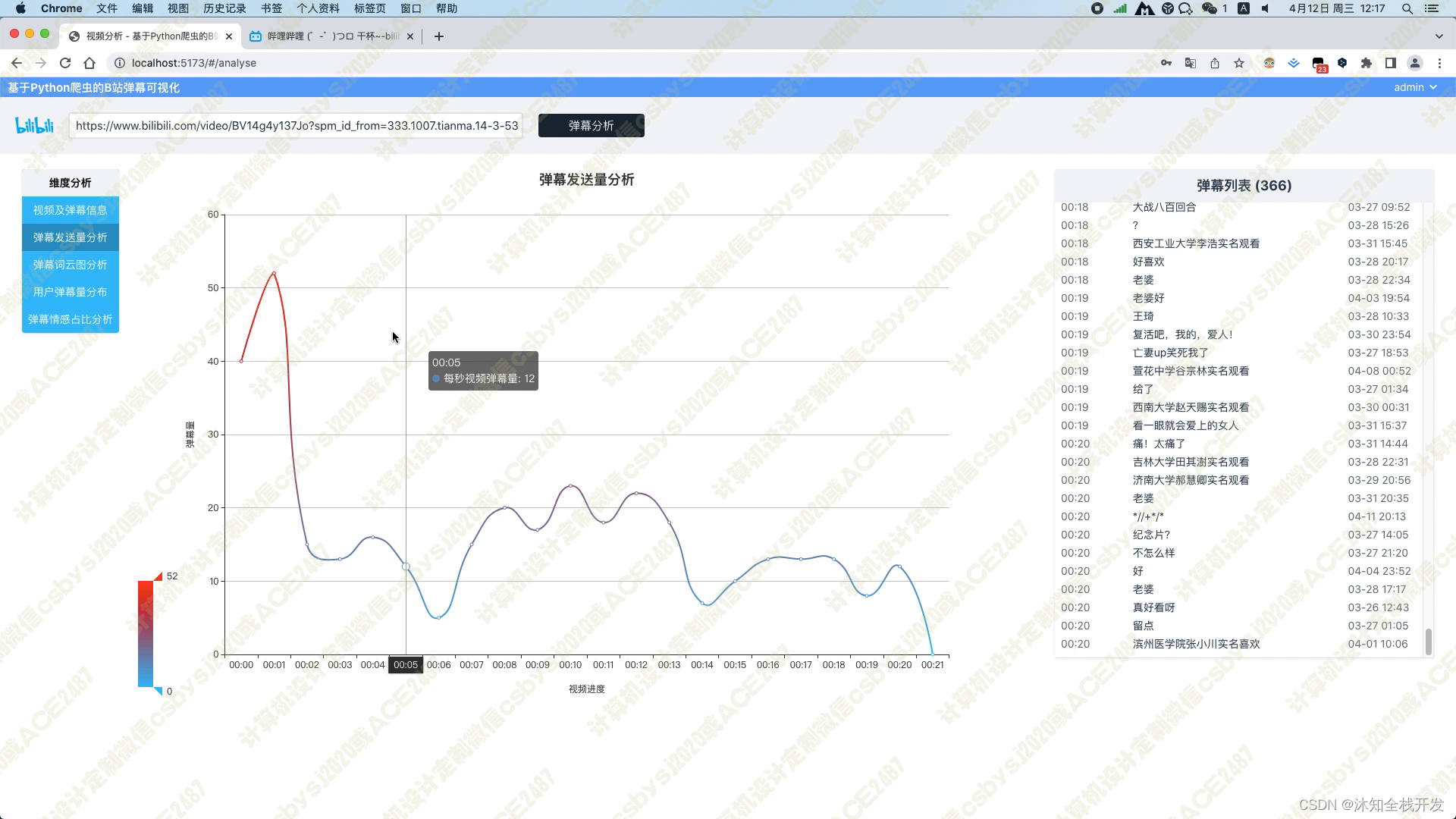
Task: Toggle the browser side panel icon
Action: pyautogui.click(x=1391, y=63)
